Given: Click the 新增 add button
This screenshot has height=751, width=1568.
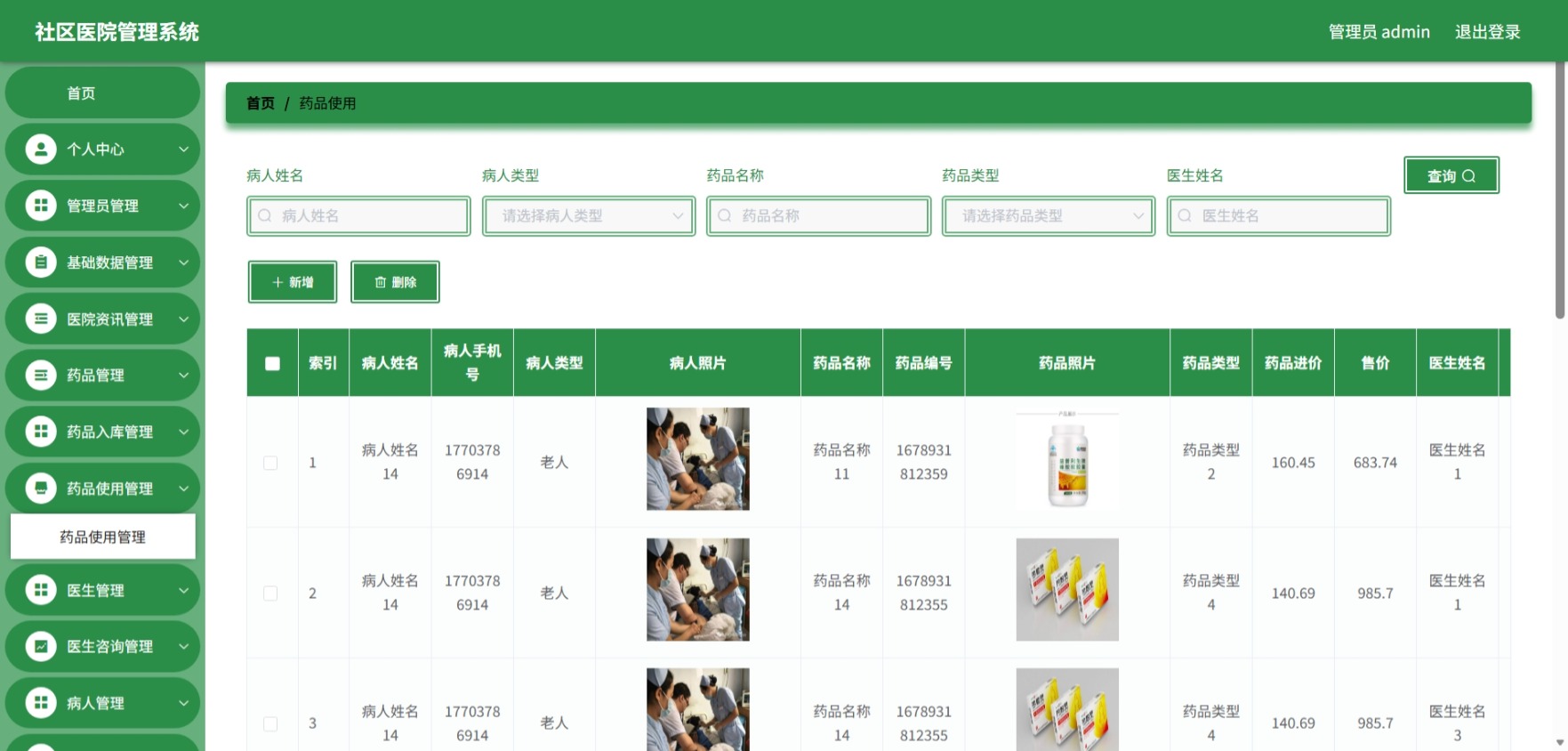Looking at the screenshot, I should 293,282.
